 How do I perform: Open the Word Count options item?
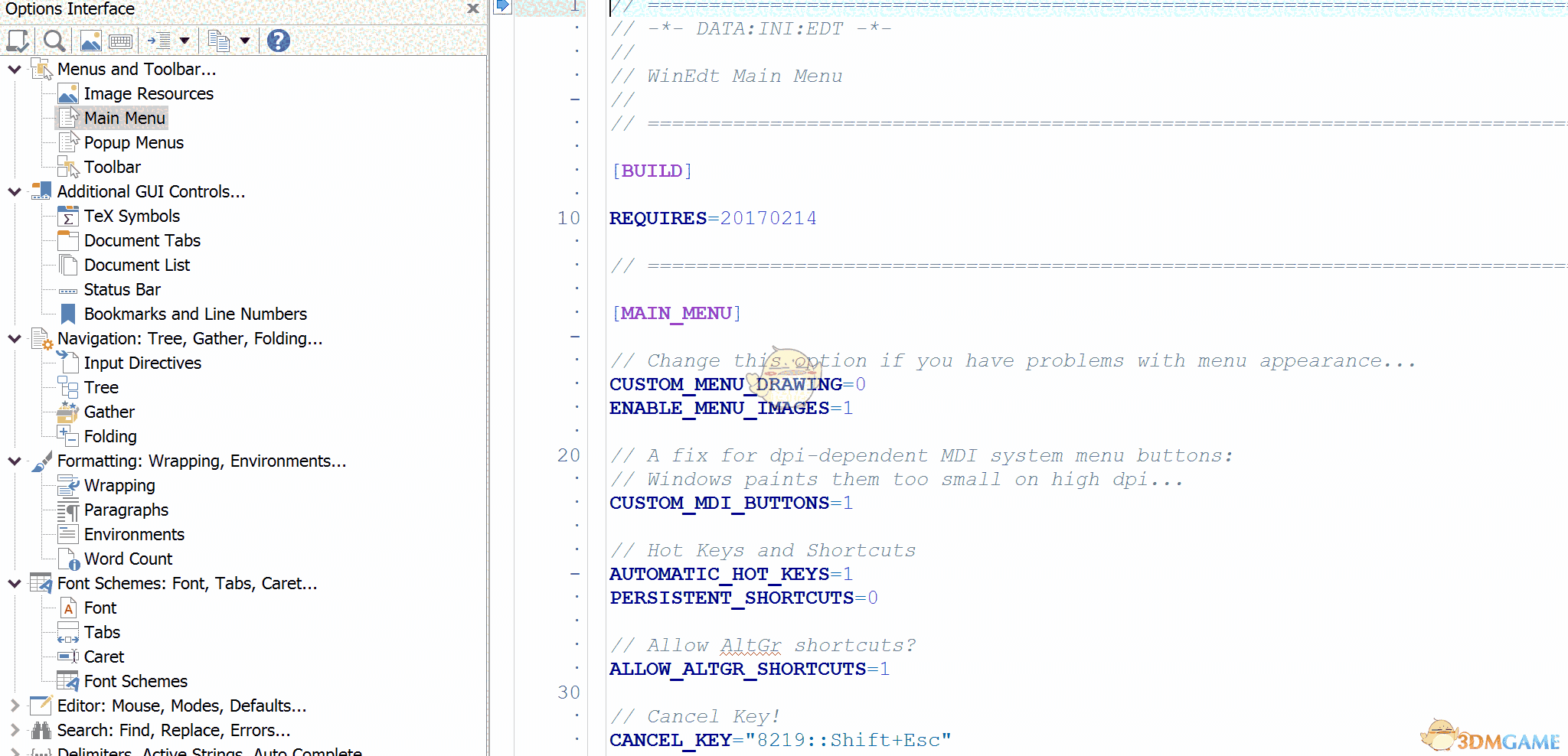click(x=128, y=559)
